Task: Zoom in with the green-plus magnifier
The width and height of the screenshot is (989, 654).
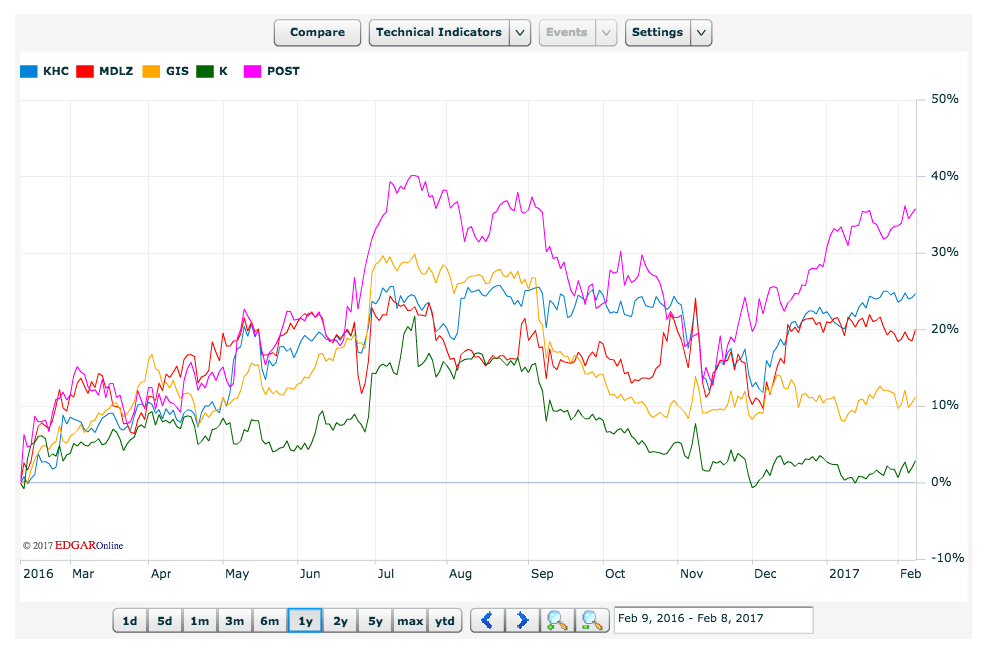Action: [x=557, y=621]
